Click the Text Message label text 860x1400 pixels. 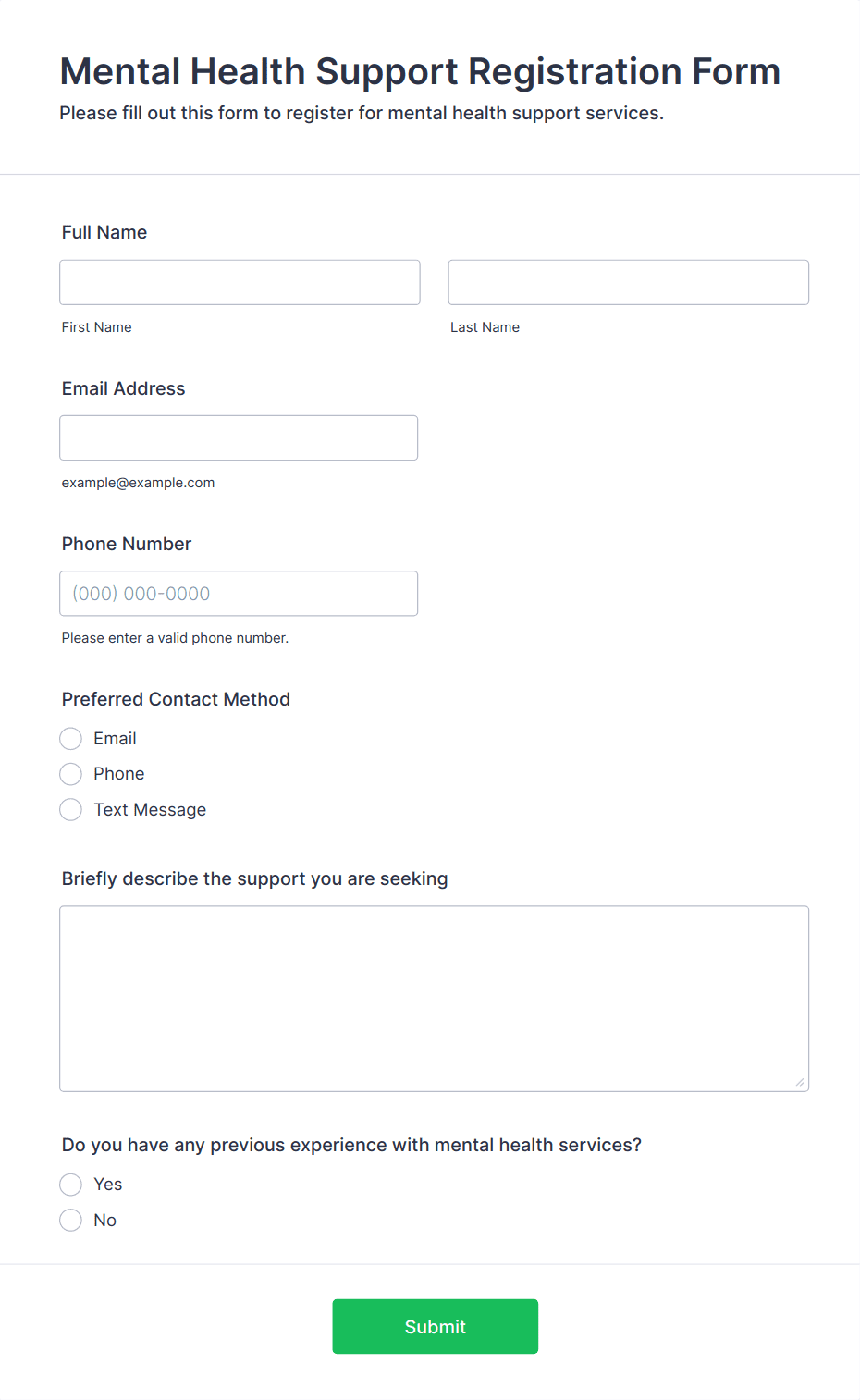point(150,810)
